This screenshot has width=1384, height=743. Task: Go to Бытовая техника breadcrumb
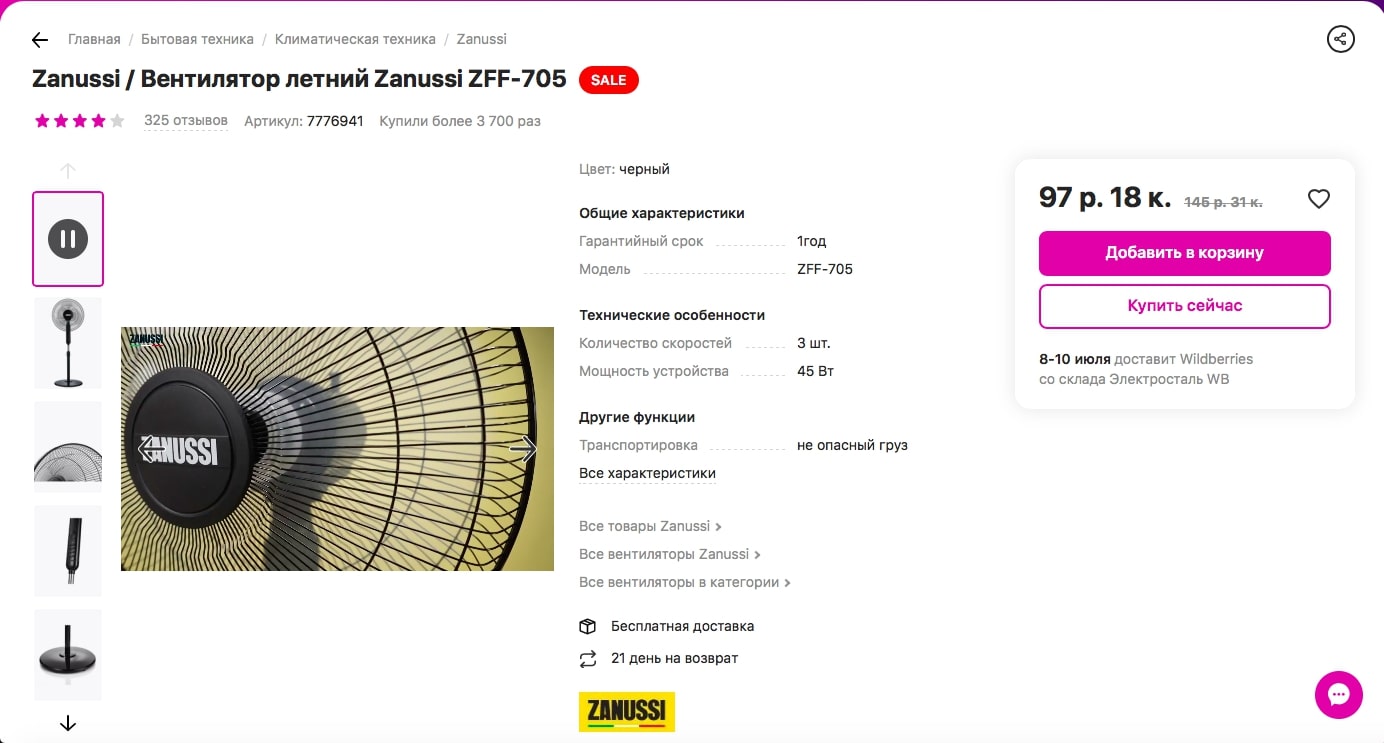pyautogui.click(x=197, y=39)
